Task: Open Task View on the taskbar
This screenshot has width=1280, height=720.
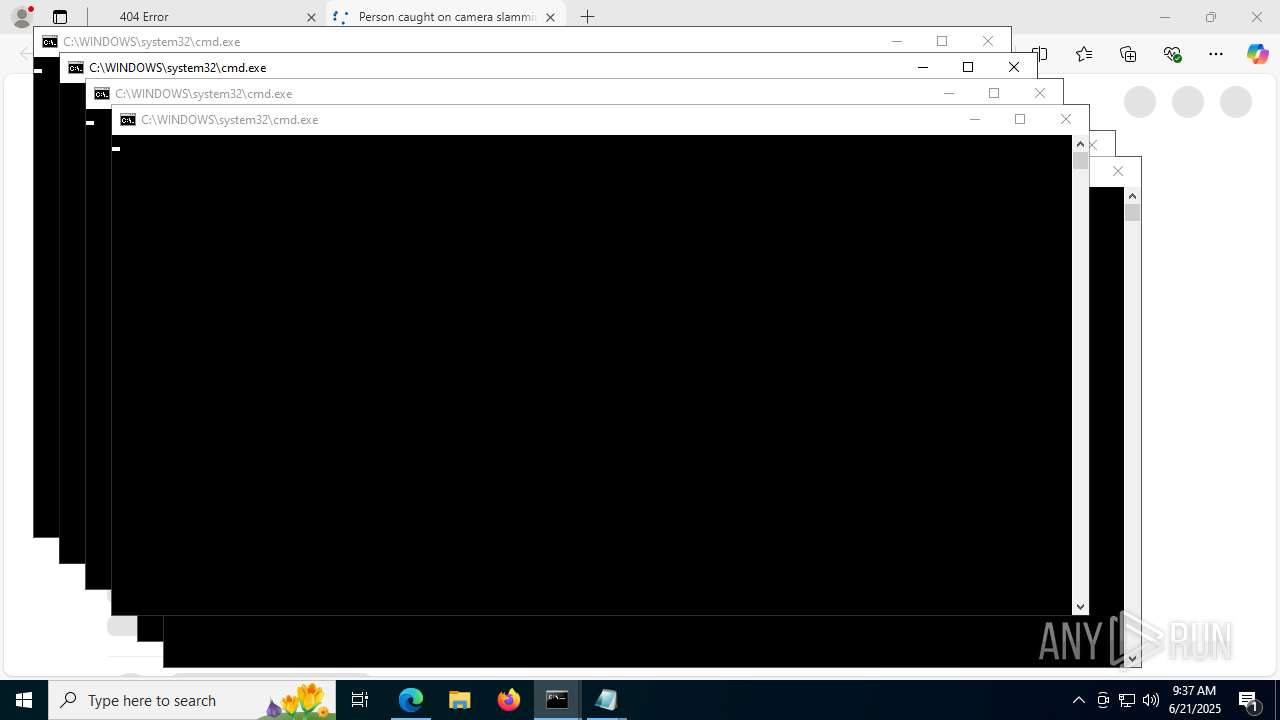Action: pyautogui.click(x=360, y=700)
